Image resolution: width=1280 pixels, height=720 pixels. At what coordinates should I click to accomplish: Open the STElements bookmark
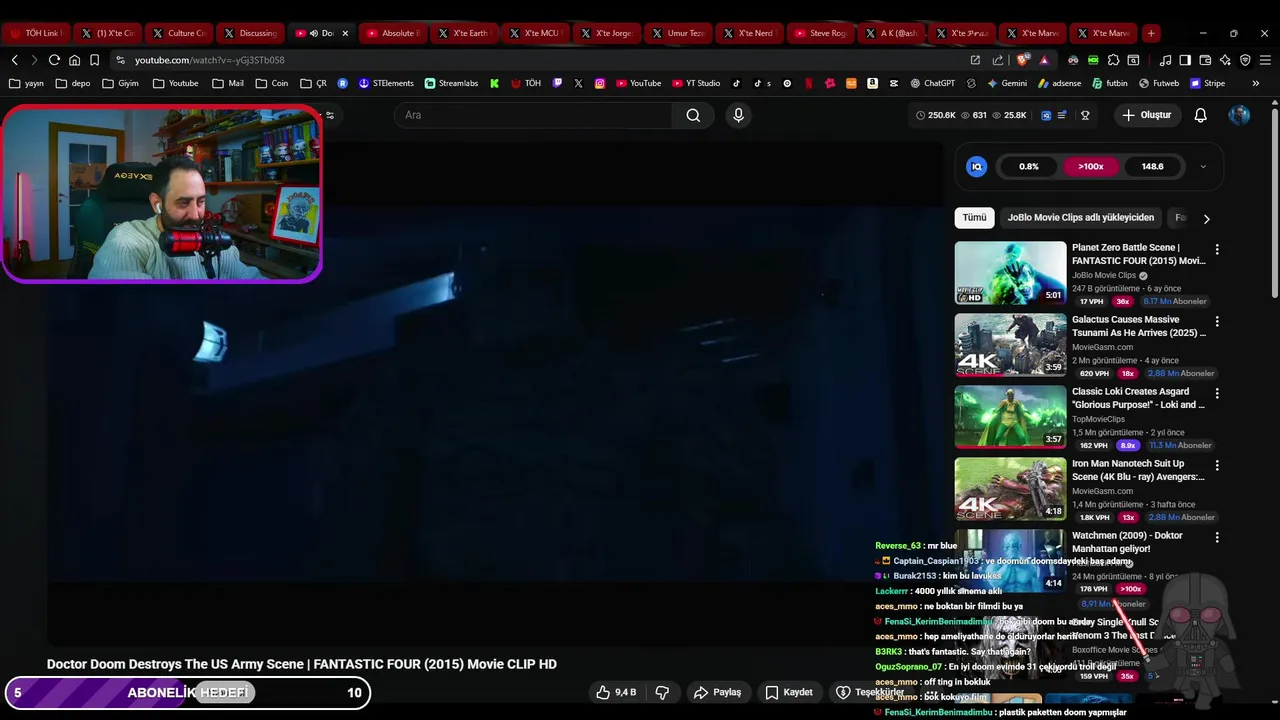[385, 83]
